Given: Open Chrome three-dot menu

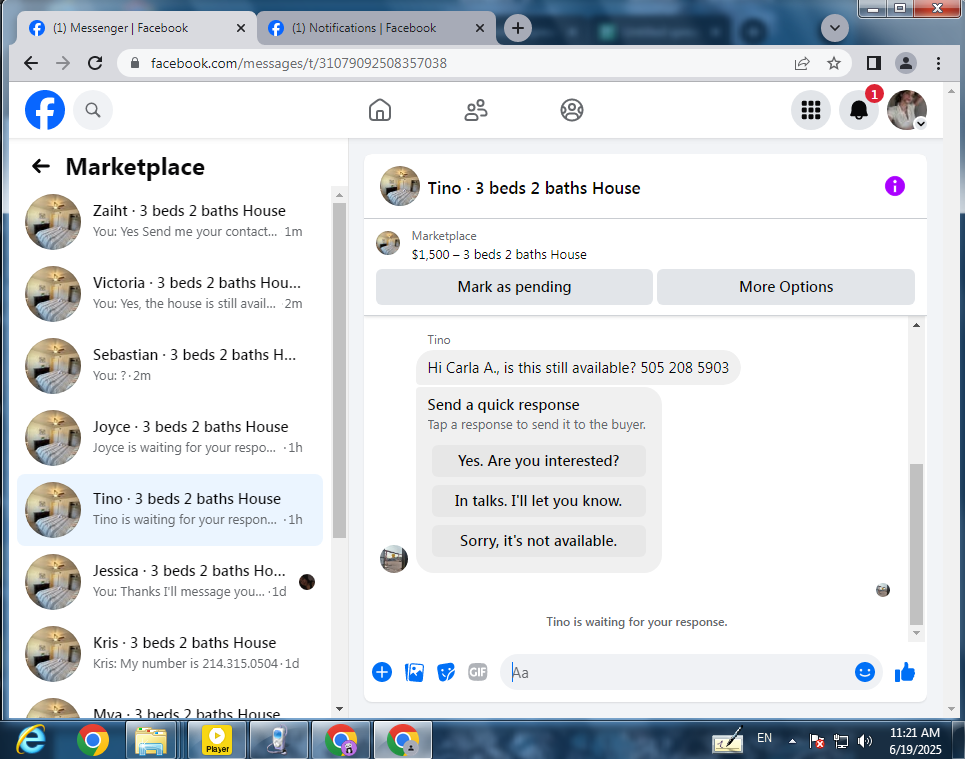Looking at the screenshot, I should (938, 63).
